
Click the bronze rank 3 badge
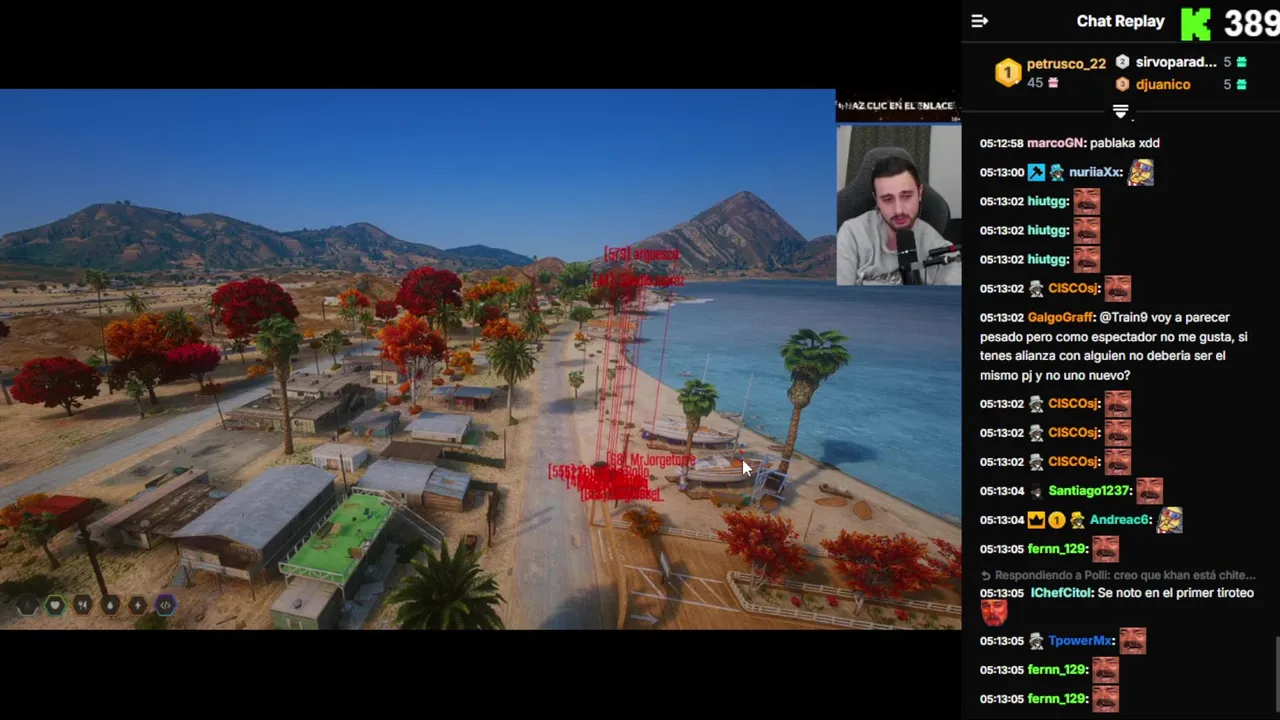pyautogui.click(x=1122, y=85)
